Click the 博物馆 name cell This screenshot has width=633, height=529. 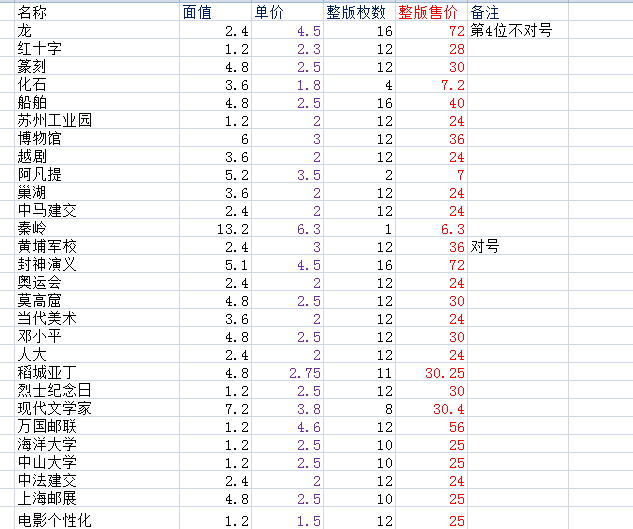click(97, 139)
